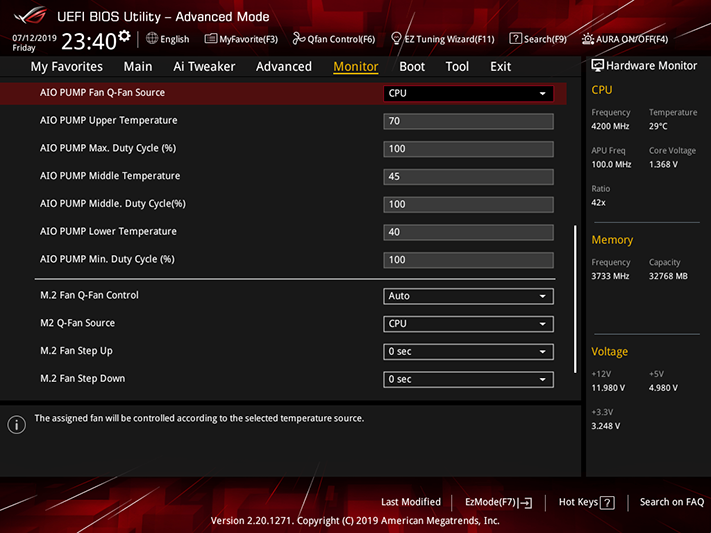Expand AIO PUMP Fan Q-Fan Source dropdown

click(x=468, y=93)
